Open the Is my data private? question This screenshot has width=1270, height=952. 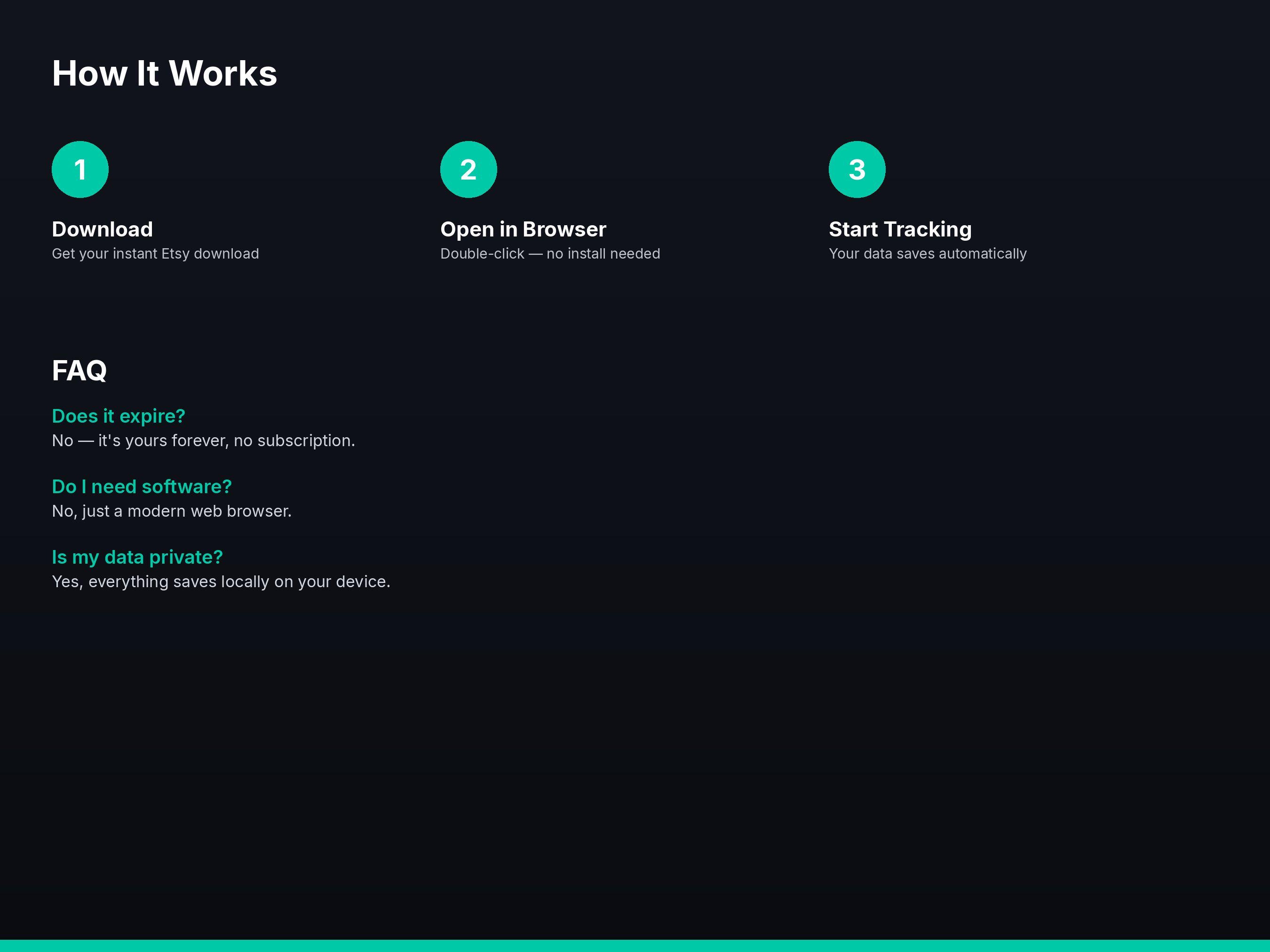tap(137, 557)
